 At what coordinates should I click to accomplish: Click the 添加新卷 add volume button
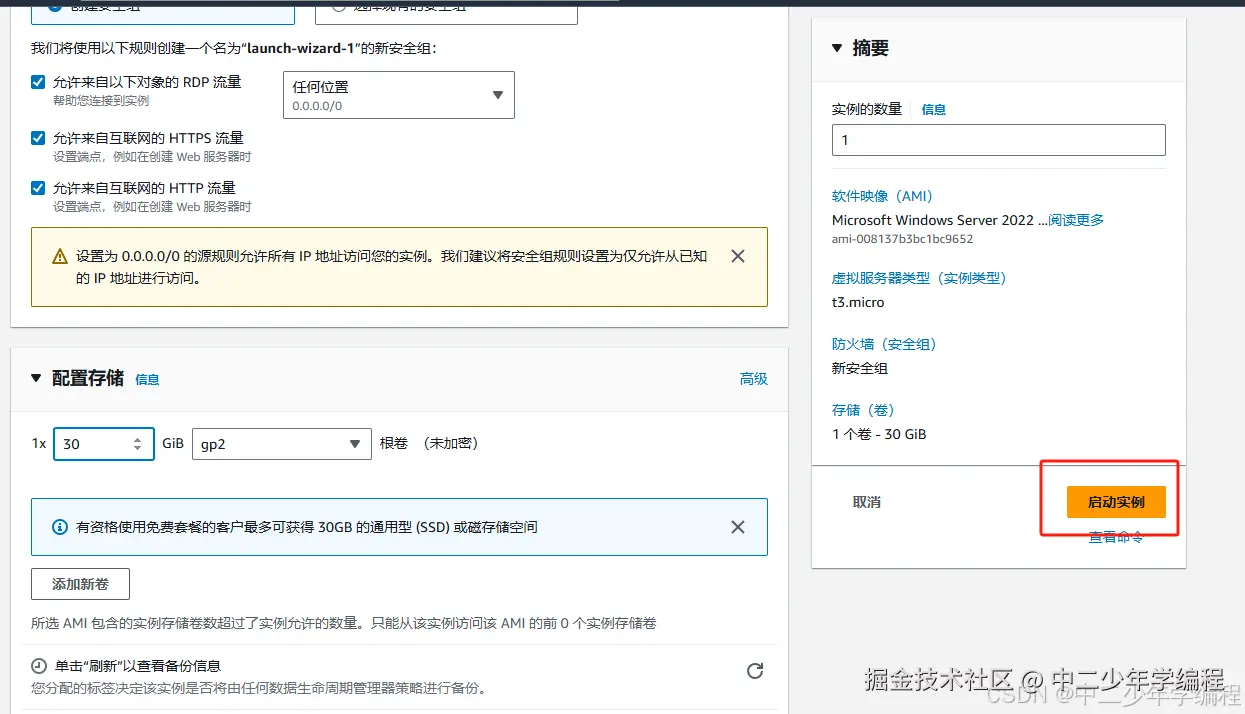[x=80, y=583]
